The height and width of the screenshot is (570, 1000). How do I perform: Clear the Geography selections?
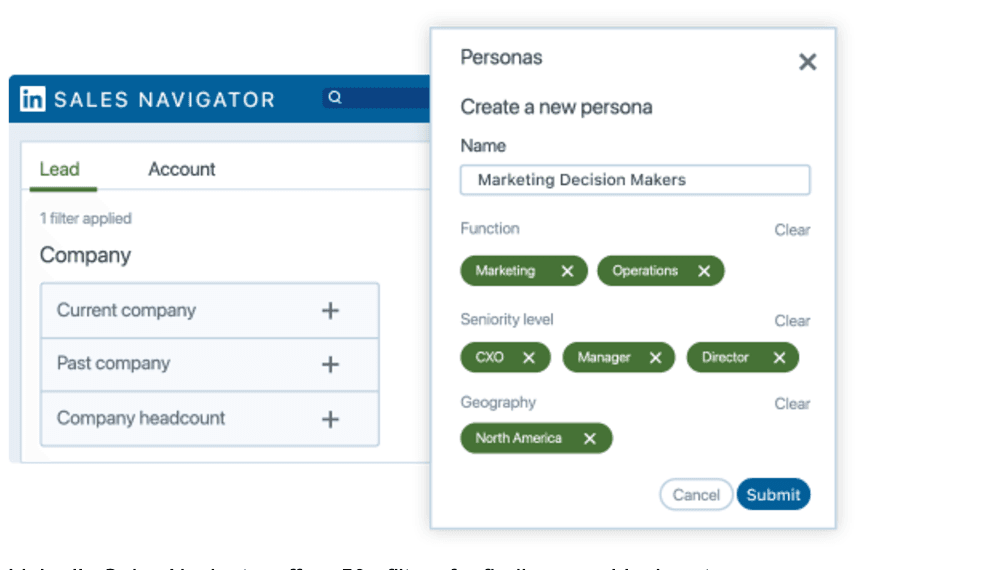tap(792, 404)
